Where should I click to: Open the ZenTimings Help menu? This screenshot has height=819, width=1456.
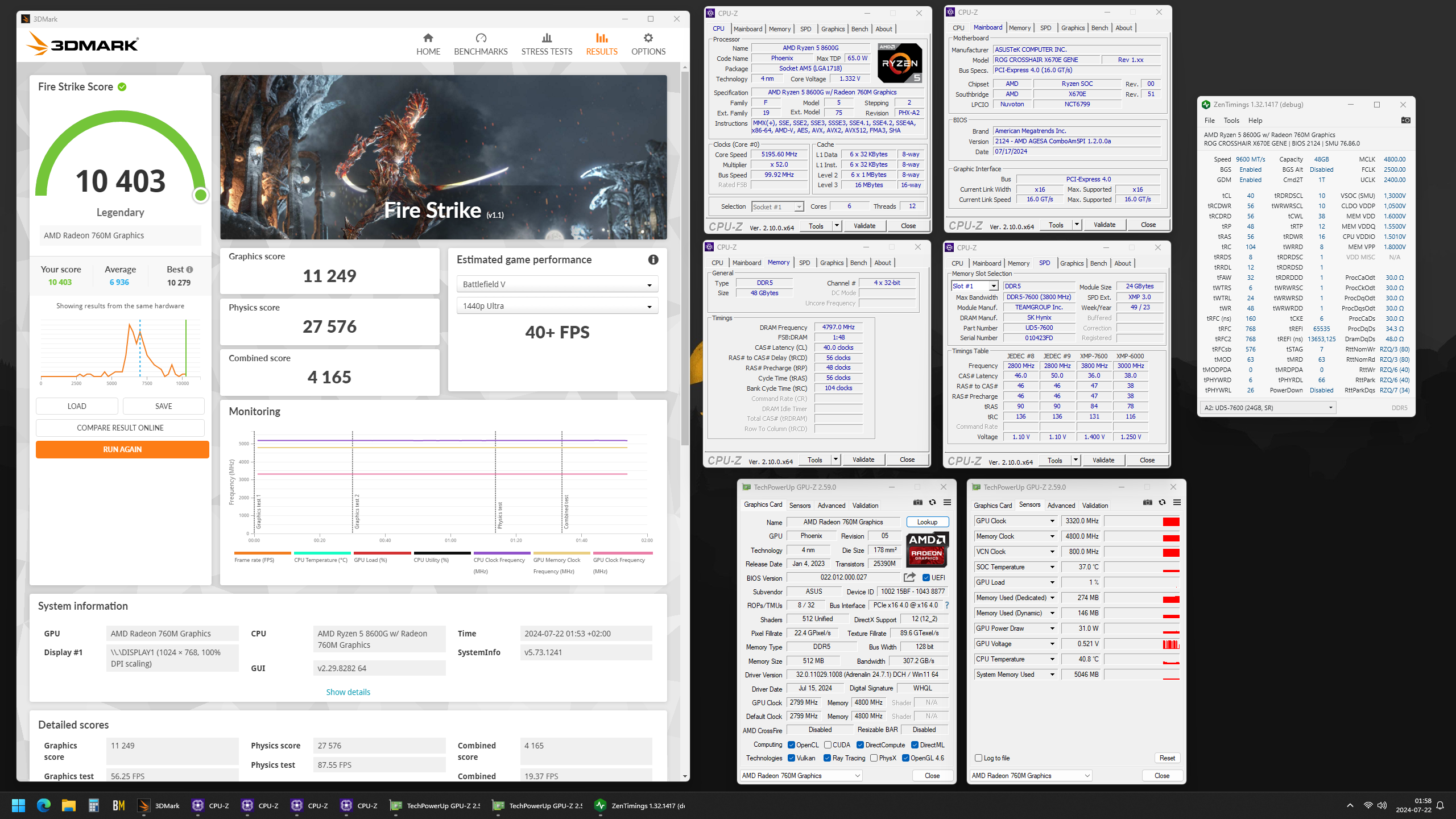(x=1255, y=120)
